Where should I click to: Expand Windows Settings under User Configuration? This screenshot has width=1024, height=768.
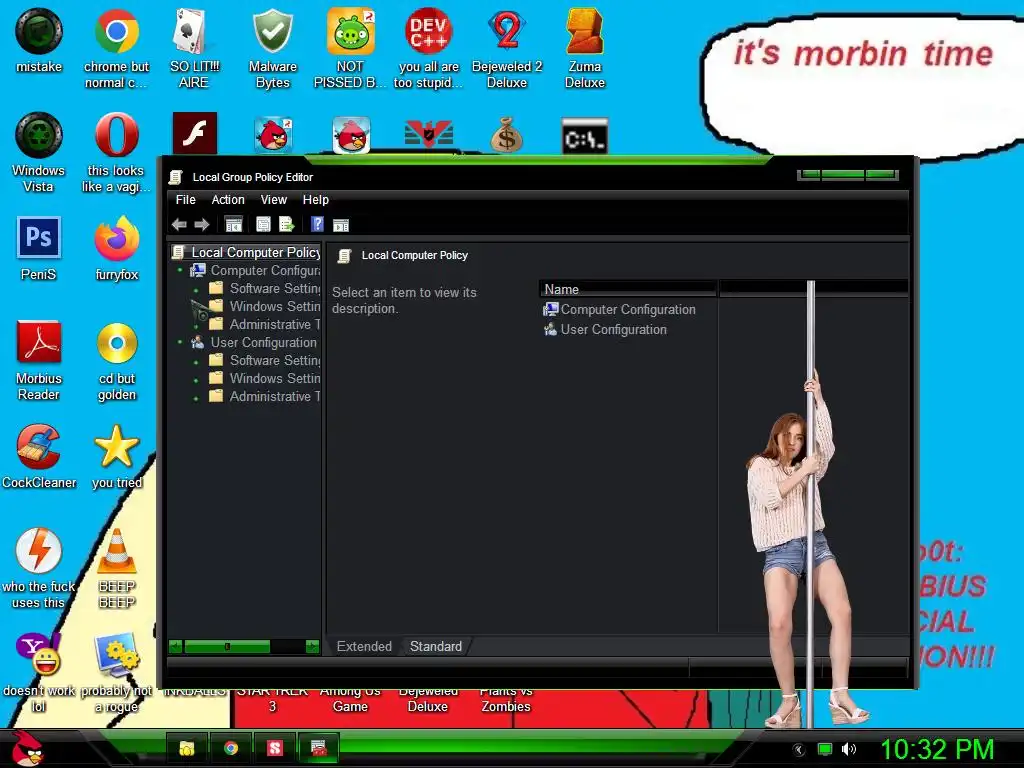point(196,380)
